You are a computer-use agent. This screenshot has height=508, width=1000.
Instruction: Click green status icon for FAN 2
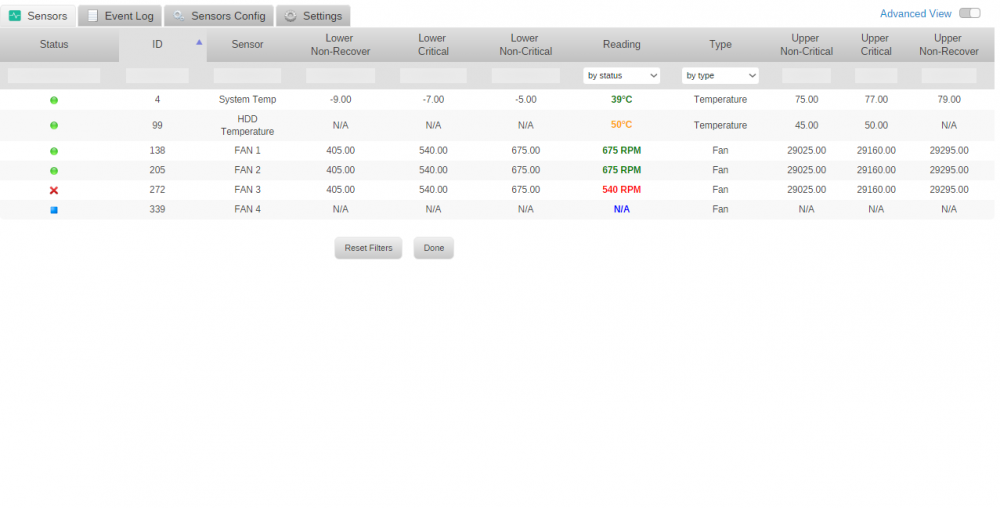pyautogui.click(x=54, y=171)
